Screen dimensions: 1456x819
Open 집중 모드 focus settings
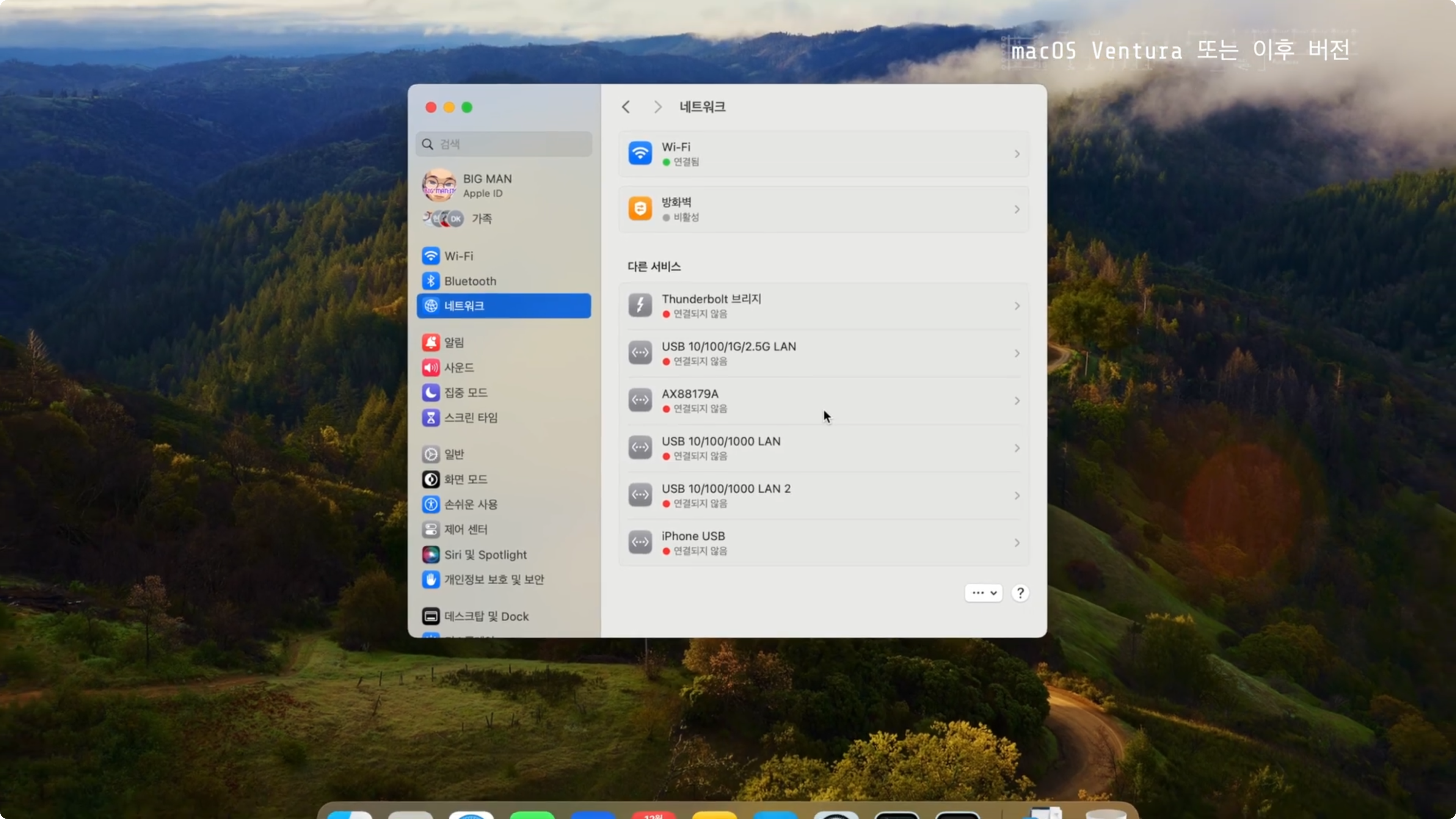click(x=464, y=392)
